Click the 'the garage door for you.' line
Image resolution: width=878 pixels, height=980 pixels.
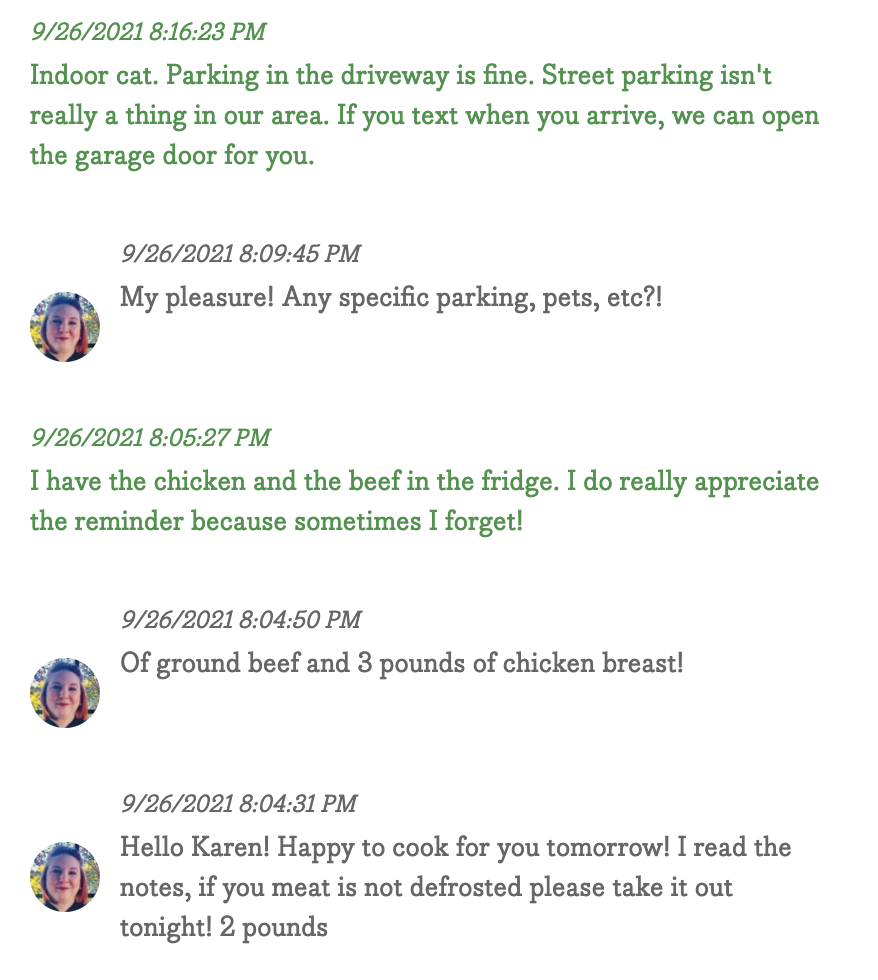tap(172, 156)
